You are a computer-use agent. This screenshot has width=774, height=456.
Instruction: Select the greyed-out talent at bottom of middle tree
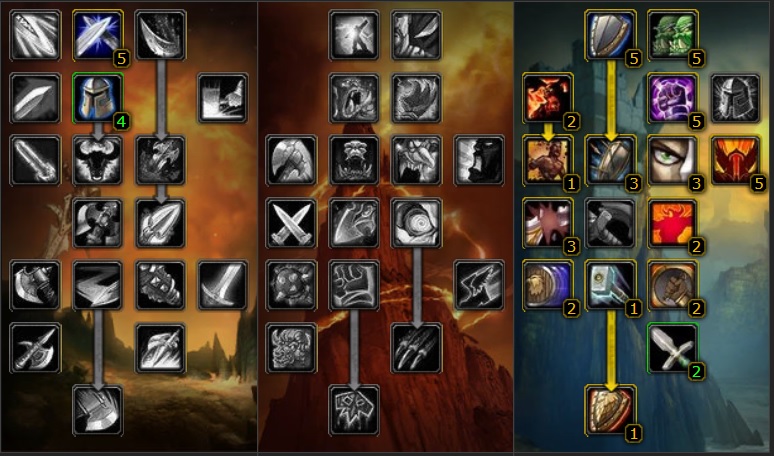354,411
